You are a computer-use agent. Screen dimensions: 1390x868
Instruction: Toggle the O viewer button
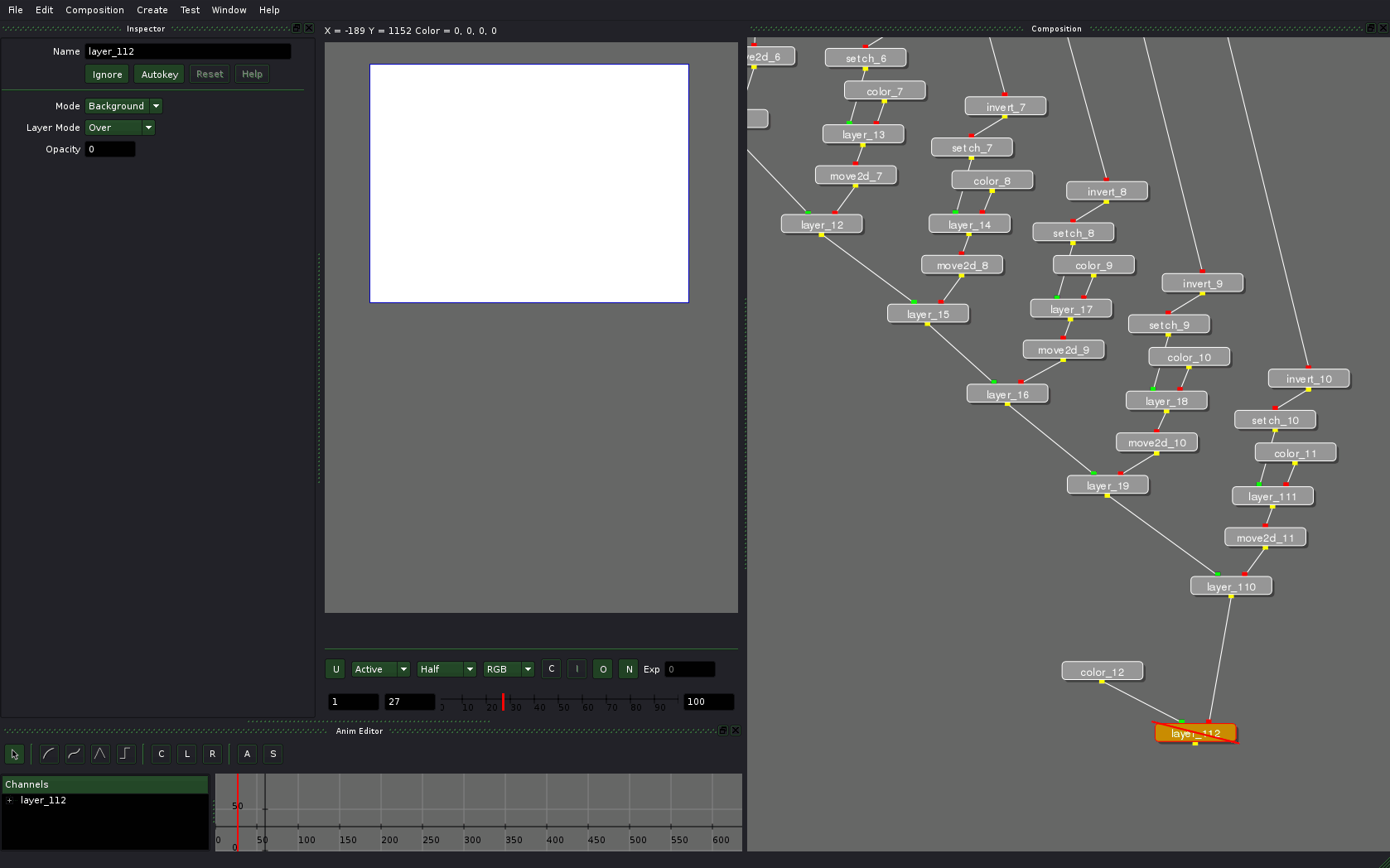(603, 669)
